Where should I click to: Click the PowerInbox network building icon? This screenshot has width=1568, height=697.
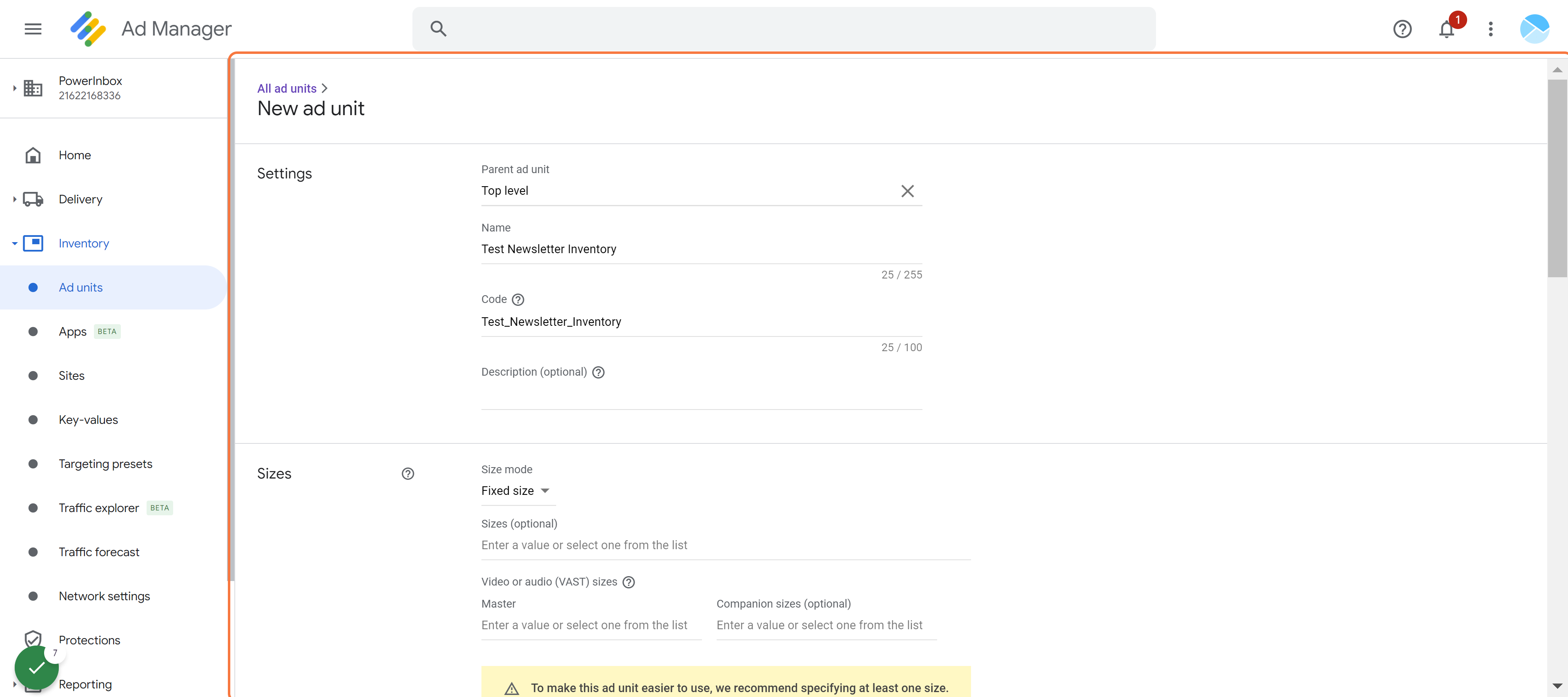[33, 88]
